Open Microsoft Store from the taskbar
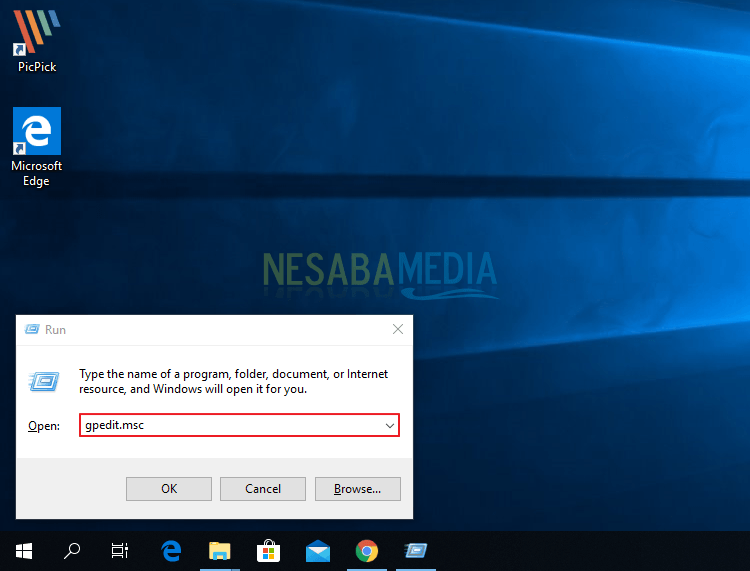 click(268, 551)
